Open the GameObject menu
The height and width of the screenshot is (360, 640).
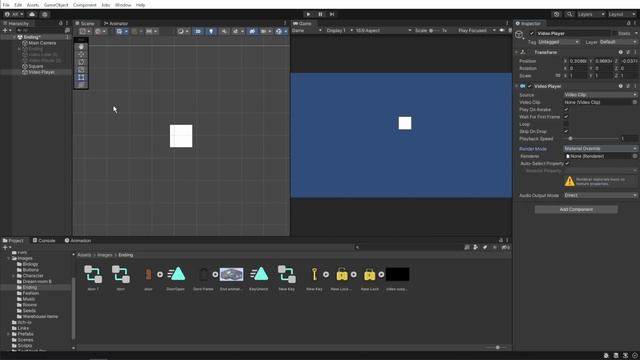(56, 5)
